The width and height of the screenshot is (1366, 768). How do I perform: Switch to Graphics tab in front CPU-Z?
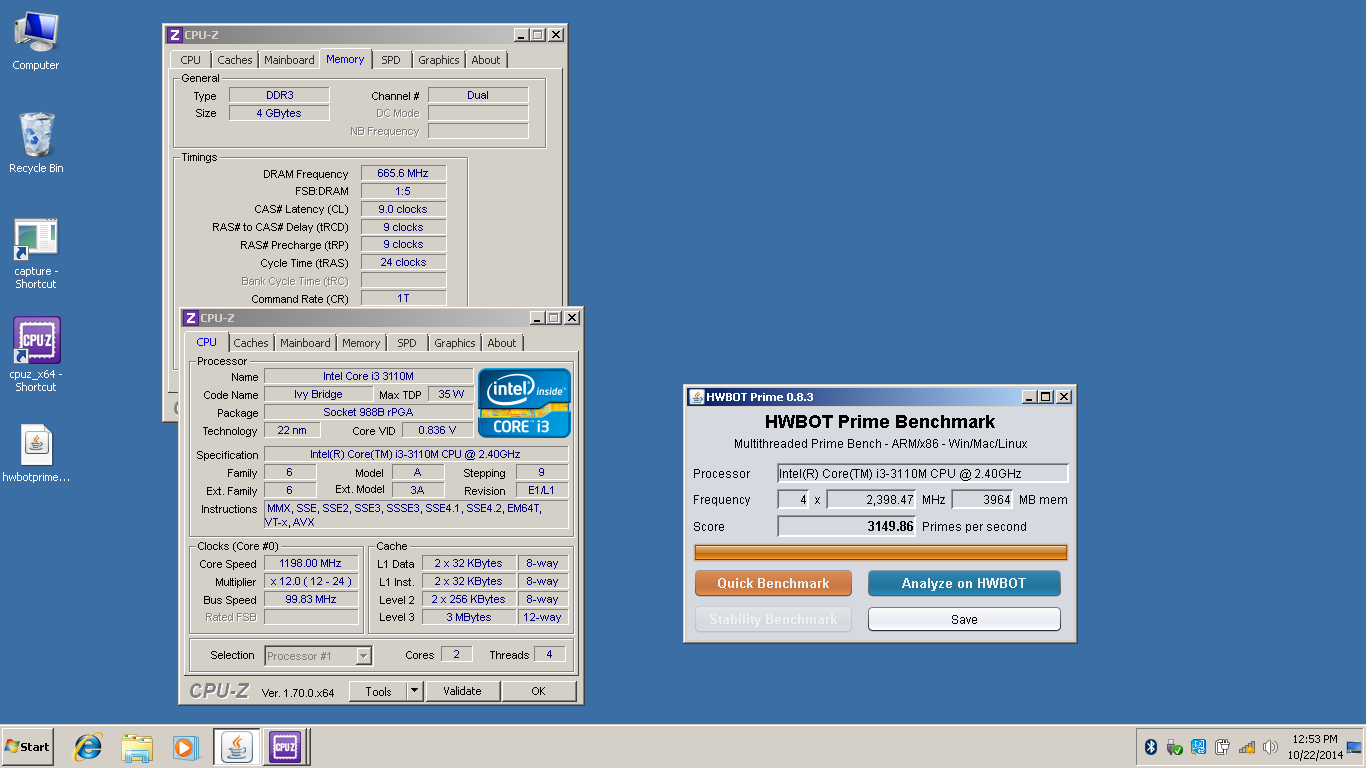point(455,343)
